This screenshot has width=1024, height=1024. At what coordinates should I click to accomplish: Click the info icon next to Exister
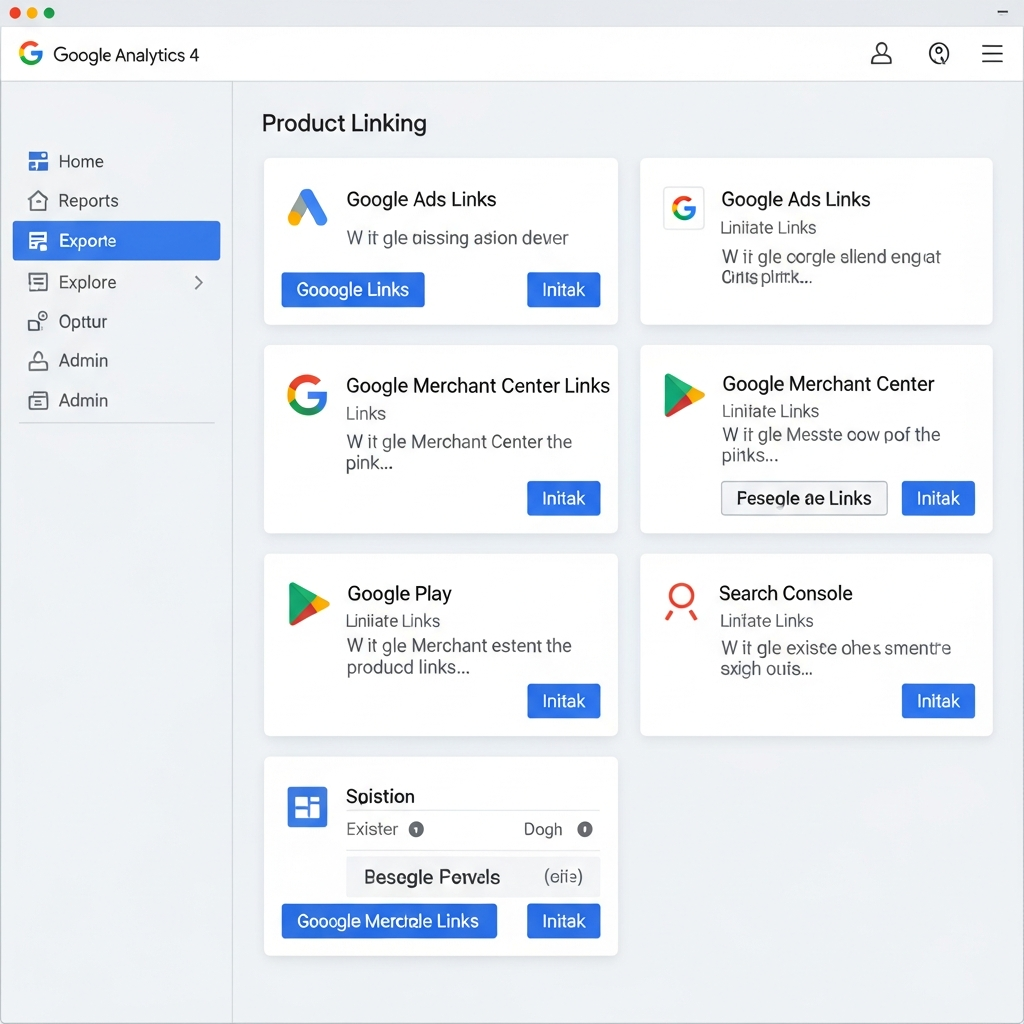(x=417, y=829)
